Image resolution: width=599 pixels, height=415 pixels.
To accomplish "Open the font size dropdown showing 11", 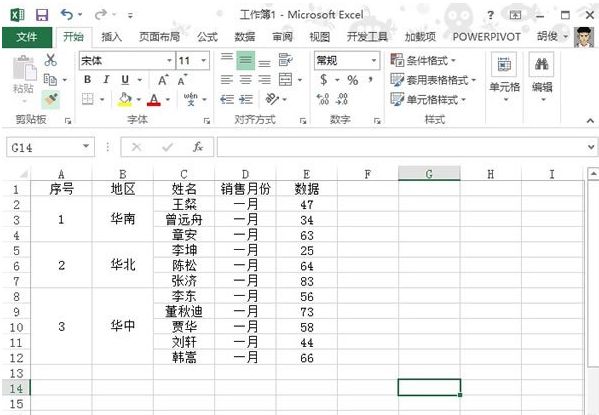I will coord(203,60).
